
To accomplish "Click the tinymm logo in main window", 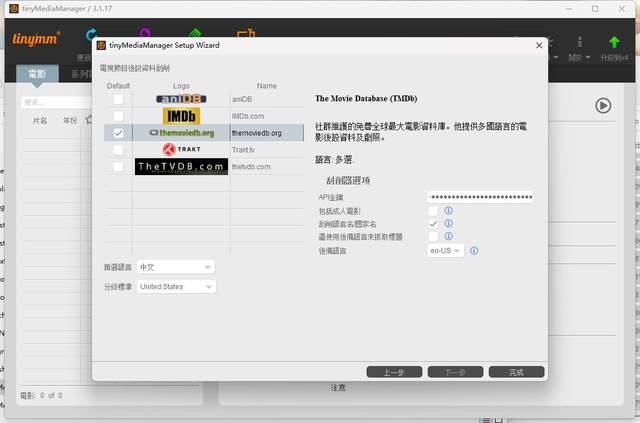I will (36, 39).
